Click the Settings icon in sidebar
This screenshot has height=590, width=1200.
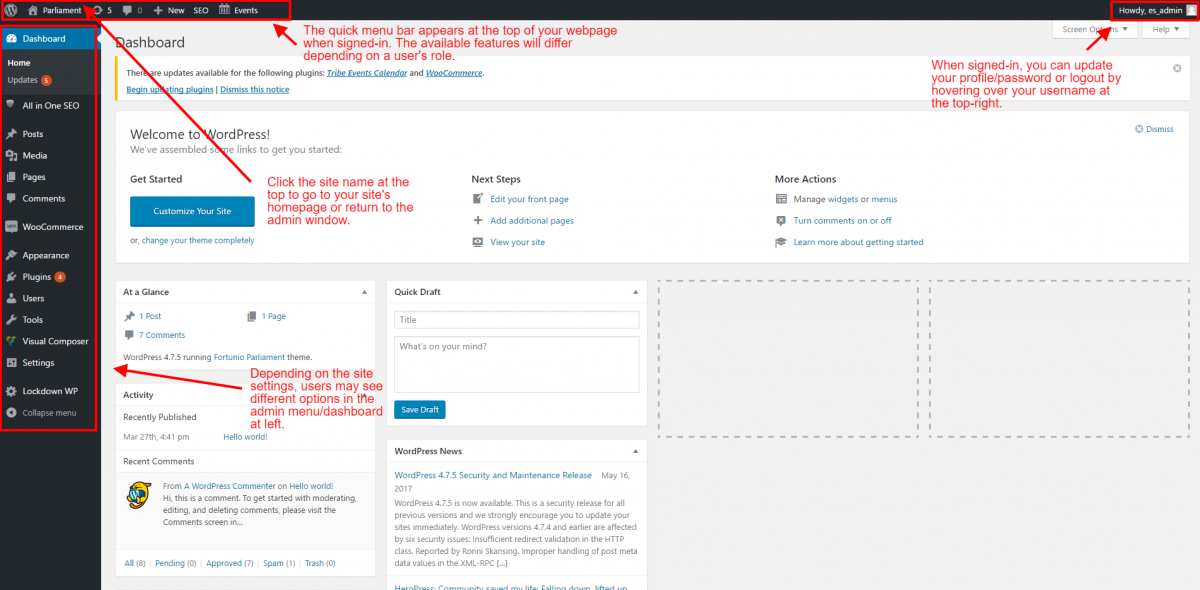[x=11, y=363]
